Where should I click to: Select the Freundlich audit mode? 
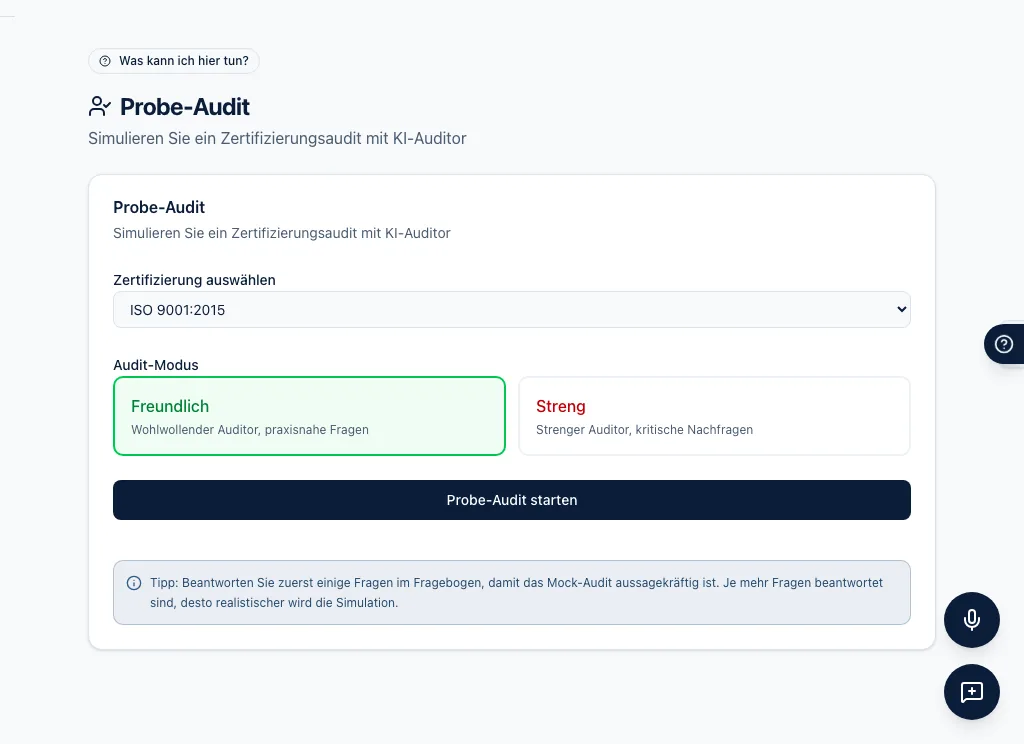(309, 415)
